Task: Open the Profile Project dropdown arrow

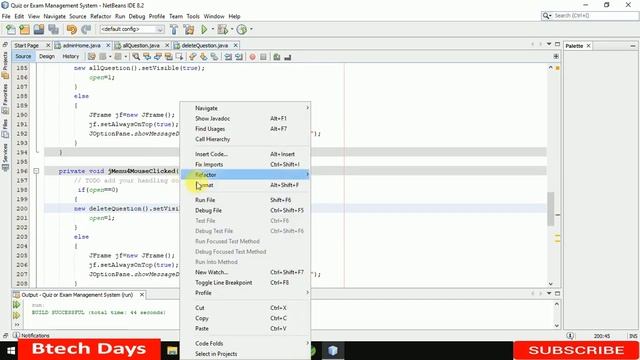Action: point(251,29)
